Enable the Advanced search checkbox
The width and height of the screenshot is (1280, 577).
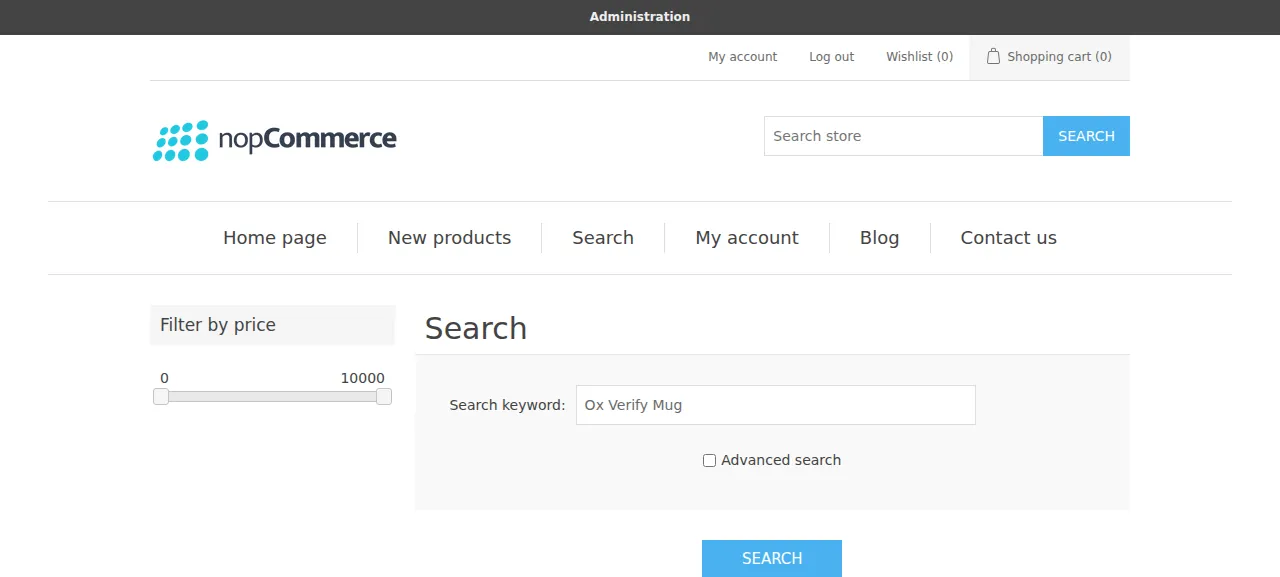(x=709, y=461)
